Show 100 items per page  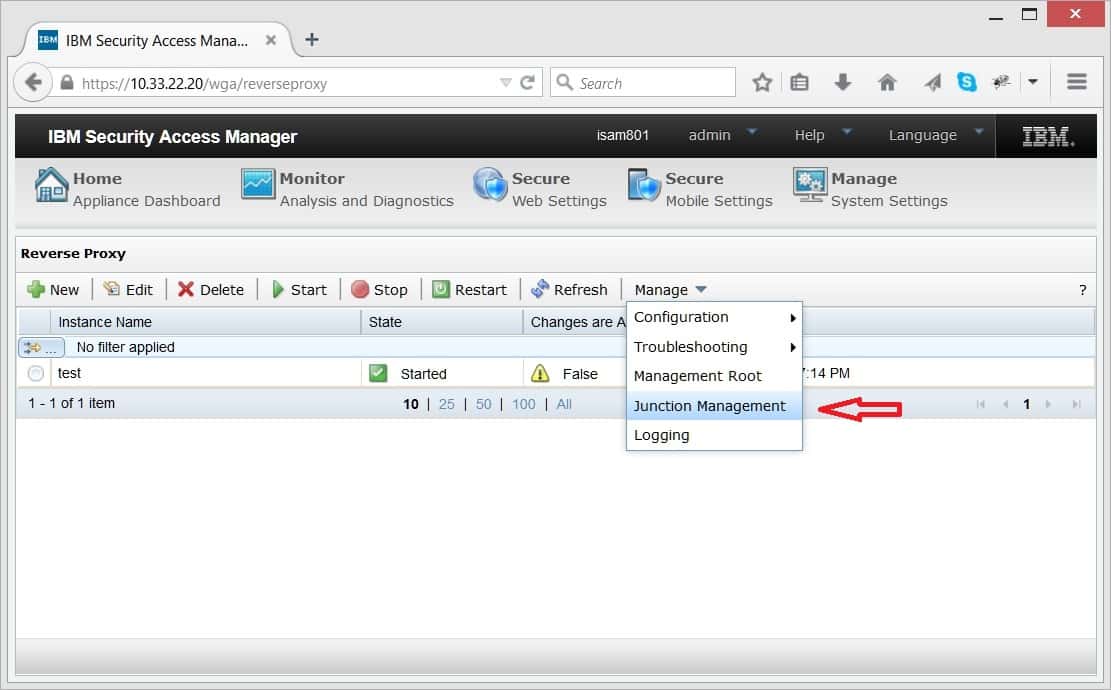coord(523,404)
